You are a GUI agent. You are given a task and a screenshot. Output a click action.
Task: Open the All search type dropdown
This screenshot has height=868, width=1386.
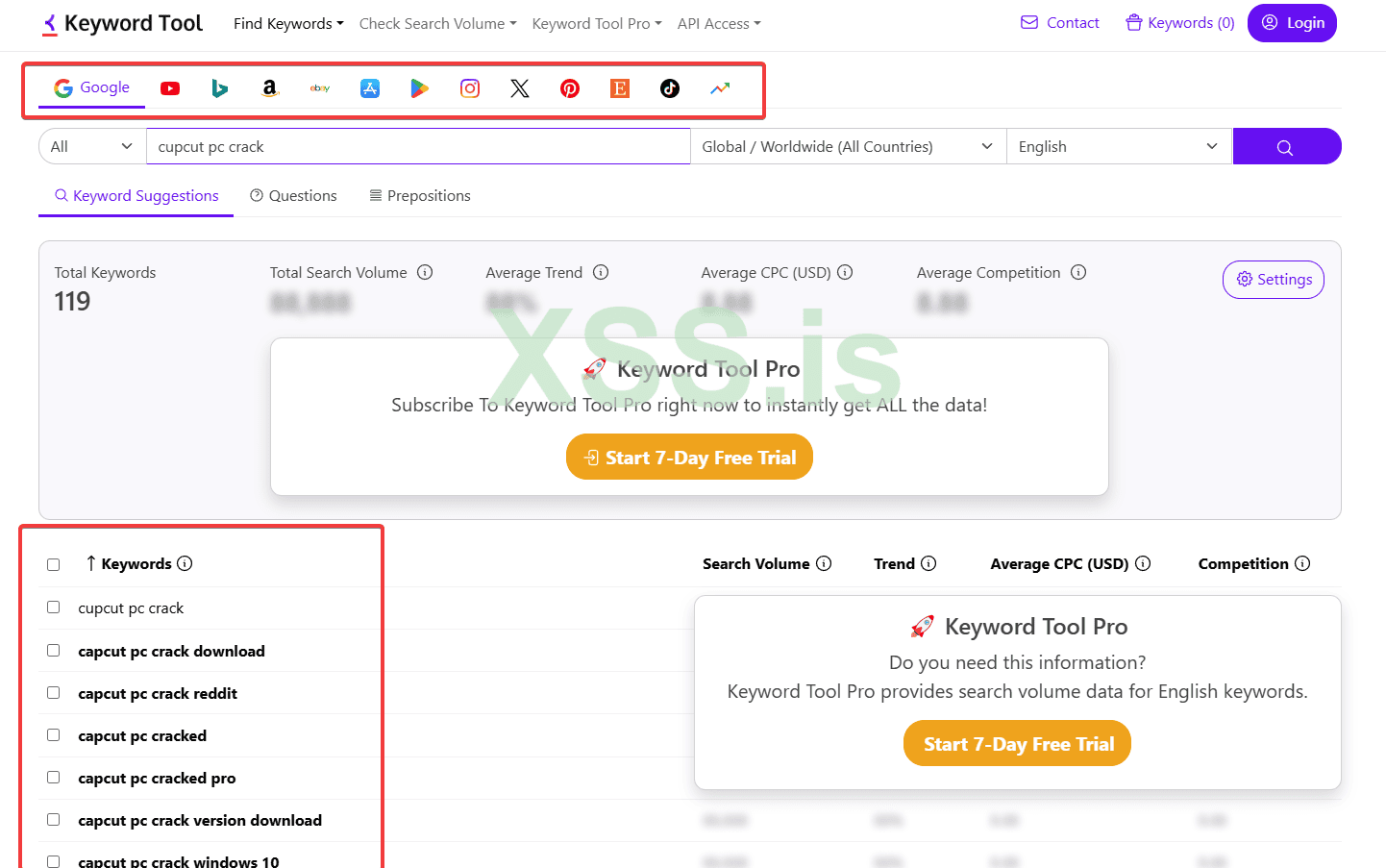coord(91,147)
